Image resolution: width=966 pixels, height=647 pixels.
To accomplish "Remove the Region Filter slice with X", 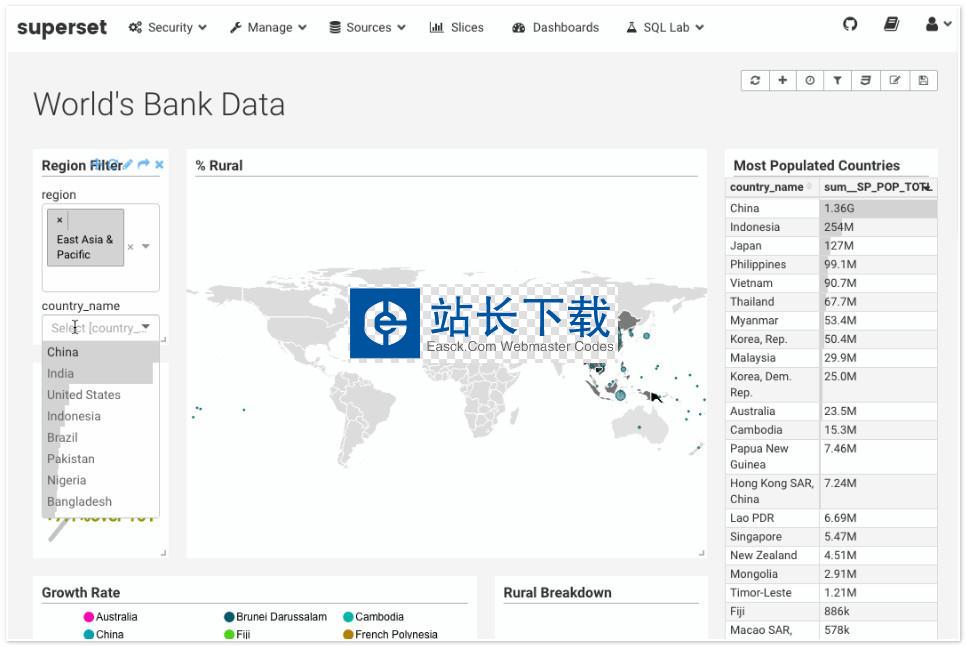I will [159, 165].
